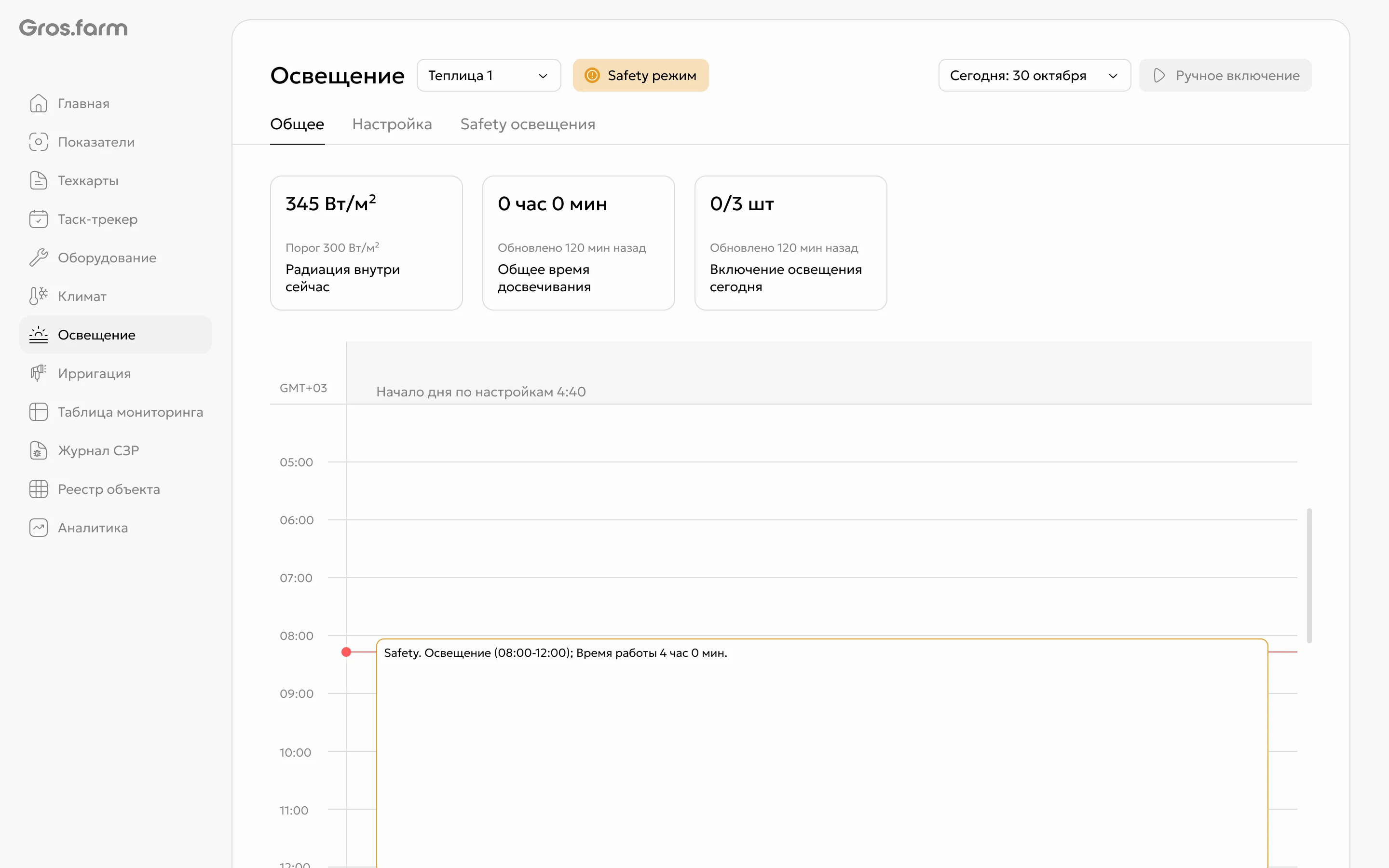Select Освещение in the sidebar
1389x868 pixels.
tap(116, 335)
